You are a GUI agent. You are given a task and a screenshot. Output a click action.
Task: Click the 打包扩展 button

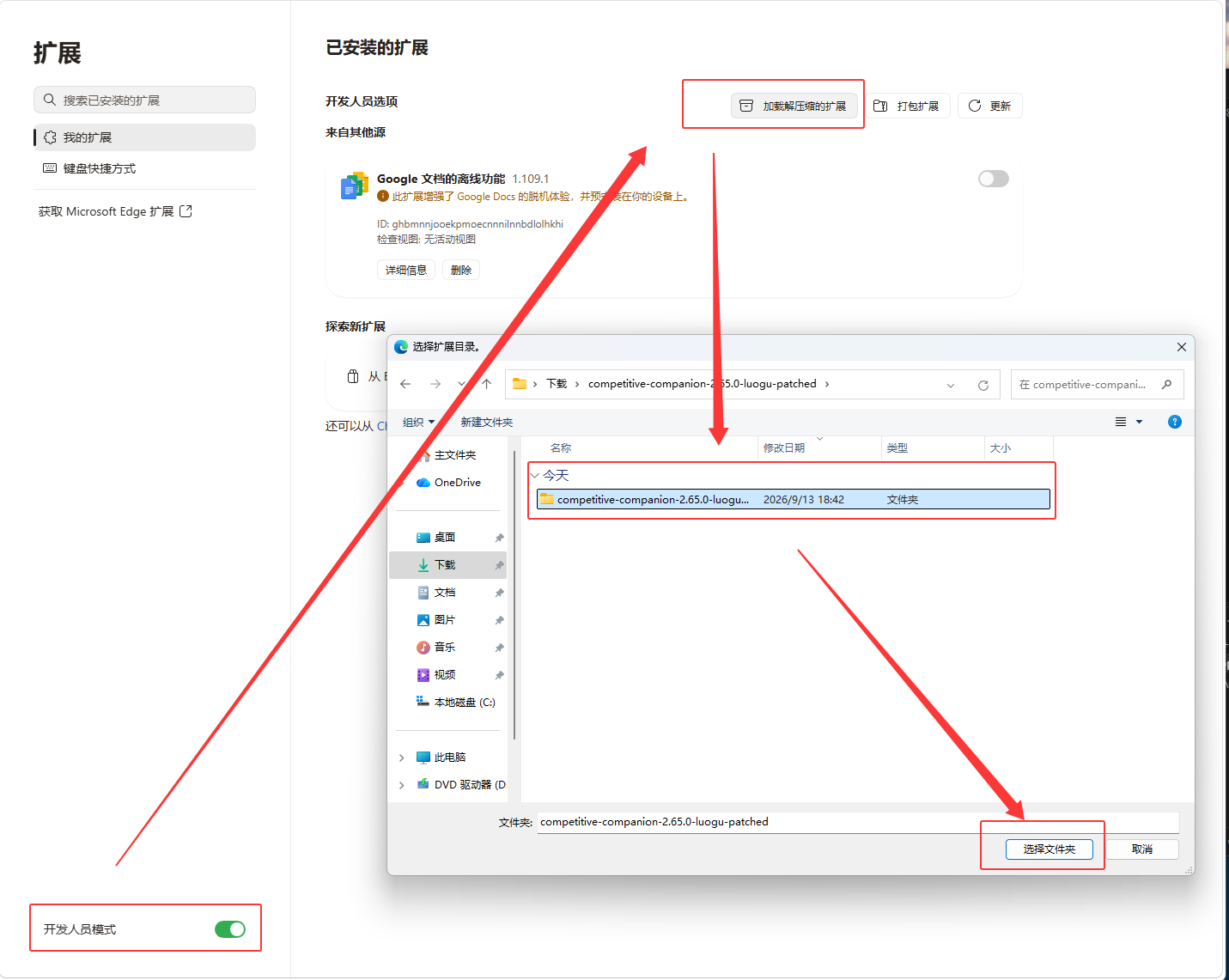[908, 106]
